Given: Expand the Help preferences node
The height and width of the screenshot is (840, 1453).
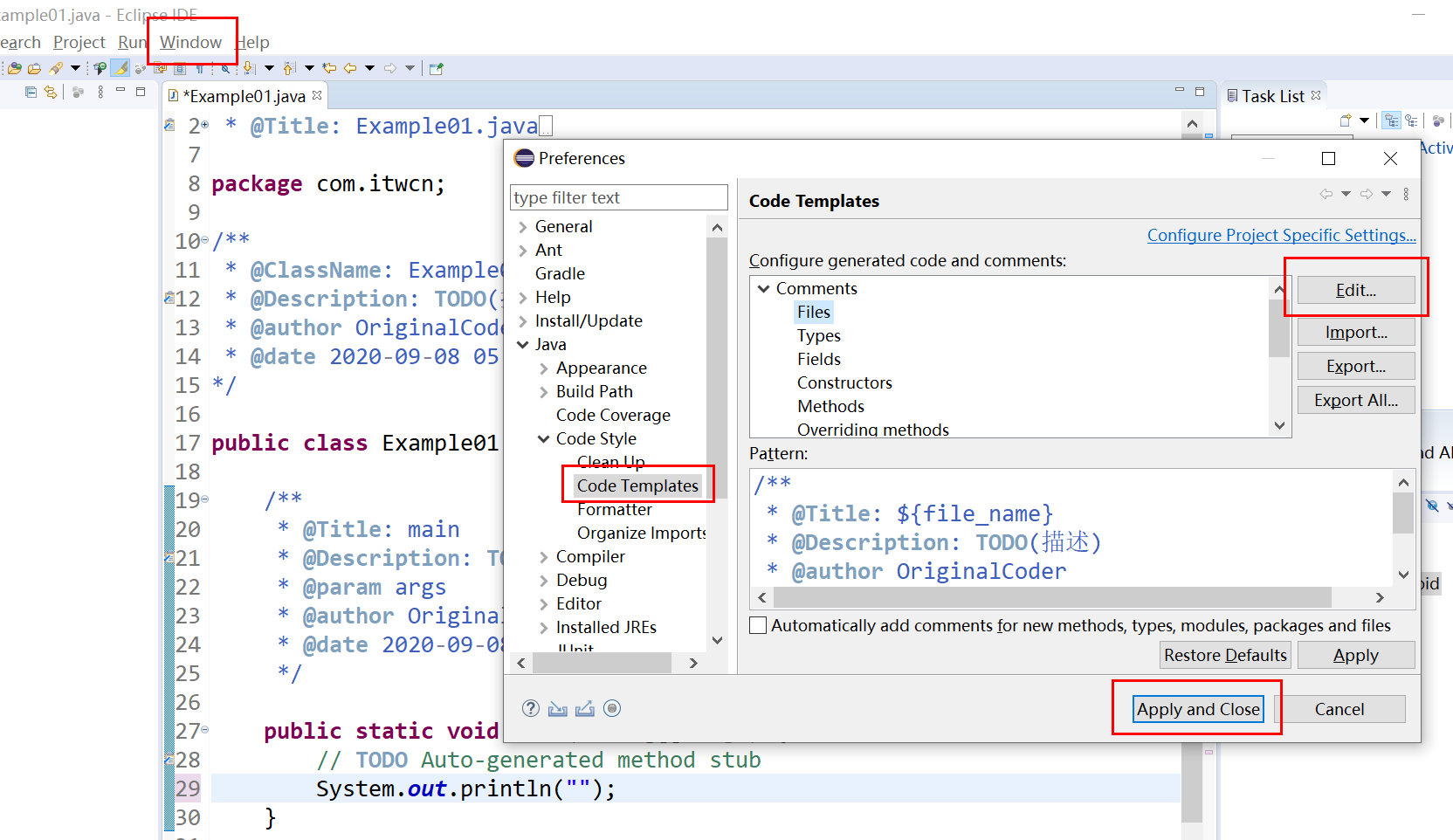Looking at the screenshot, I should click(x=523, y=298).
